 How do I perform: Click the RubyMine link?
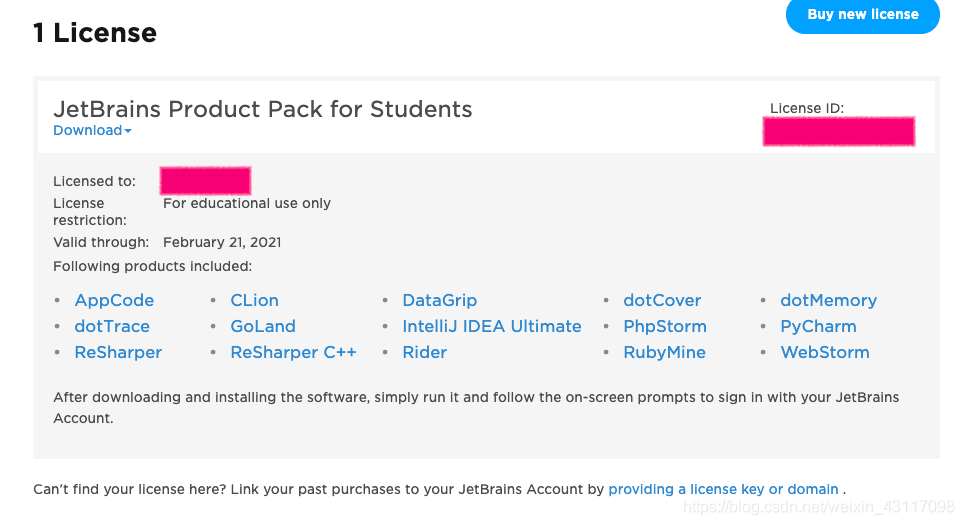click(664, 352)
